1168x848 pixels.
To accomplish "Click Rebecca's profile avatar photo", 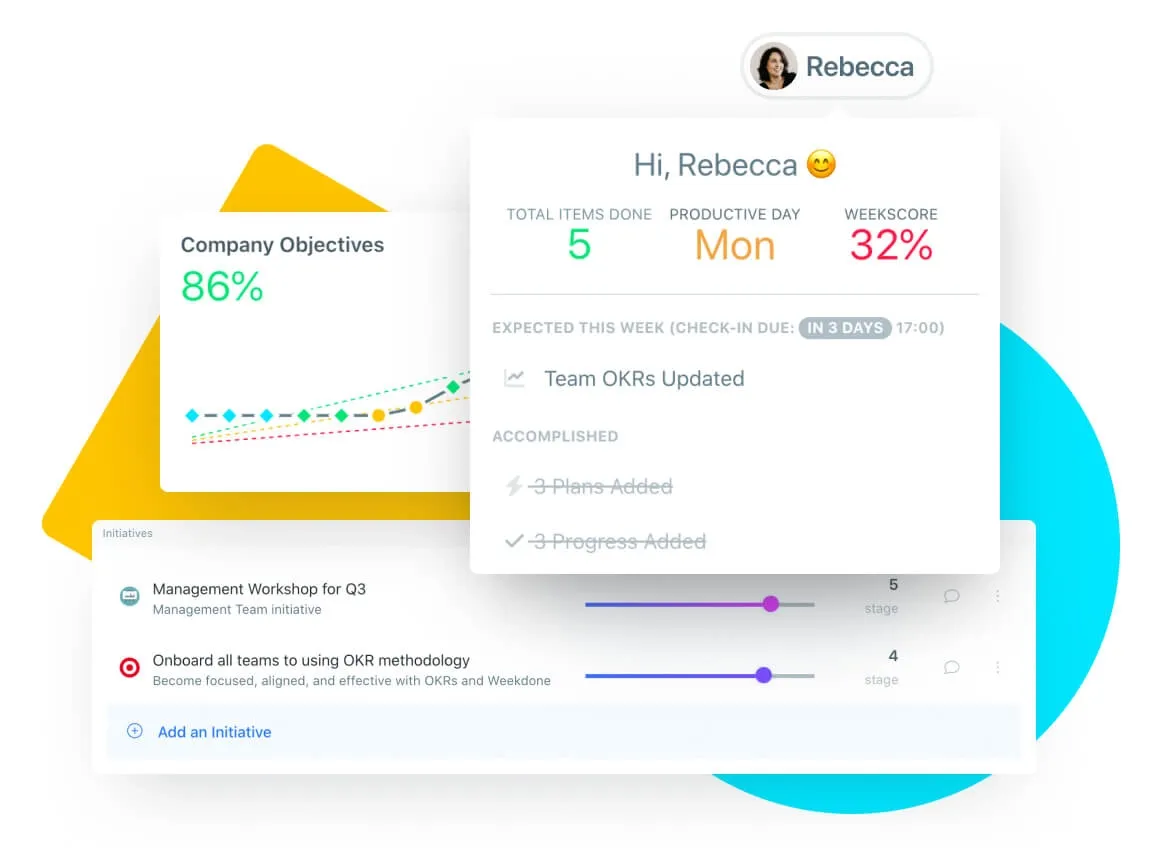I will [773, 67].
